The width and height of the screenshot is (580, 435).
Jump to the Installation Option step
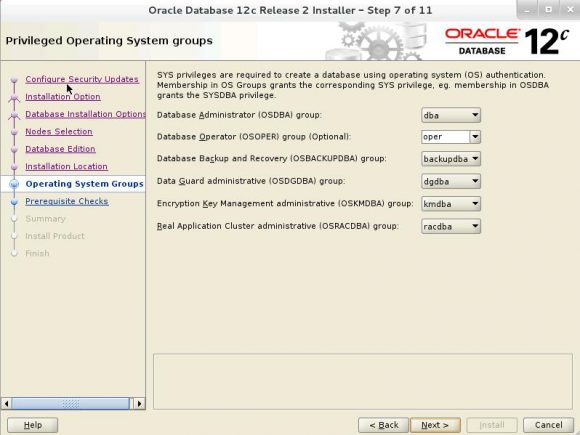tap(63, 97)
